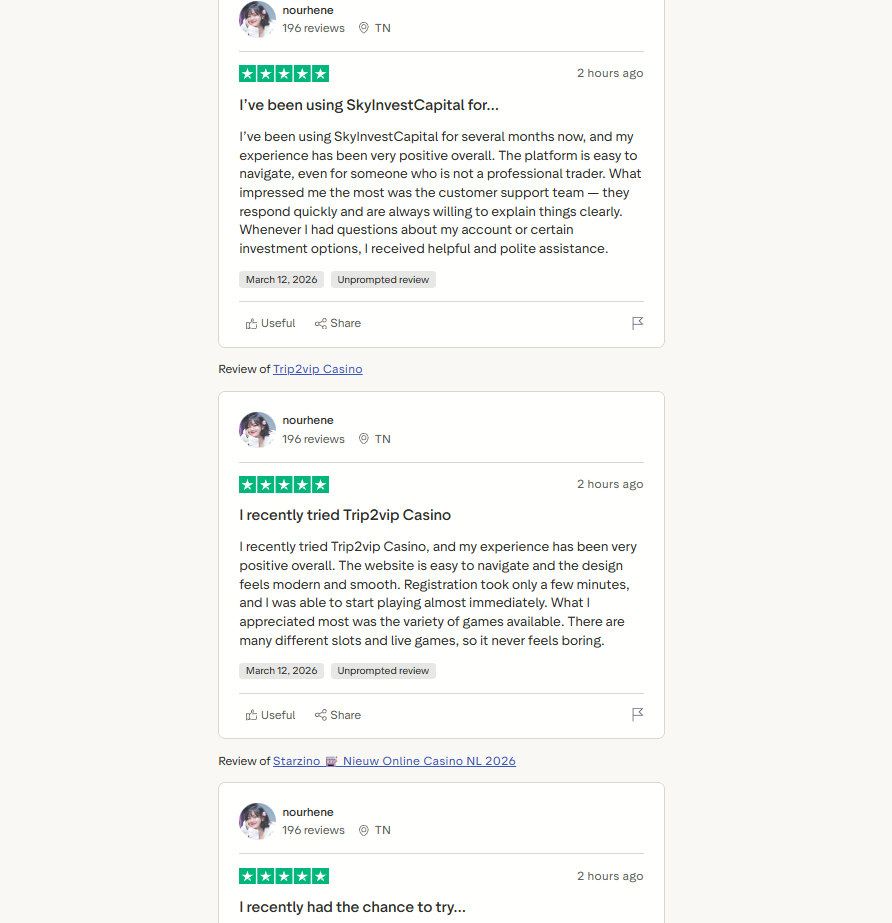Open review titled "I recently had the chance to try..."
Screen dimensions: 892x923
[352, 907]
